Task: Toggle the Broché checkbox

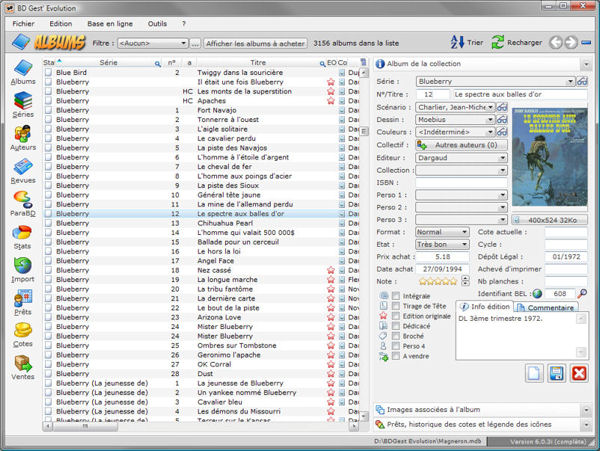Action: click(x=396, y=336)
